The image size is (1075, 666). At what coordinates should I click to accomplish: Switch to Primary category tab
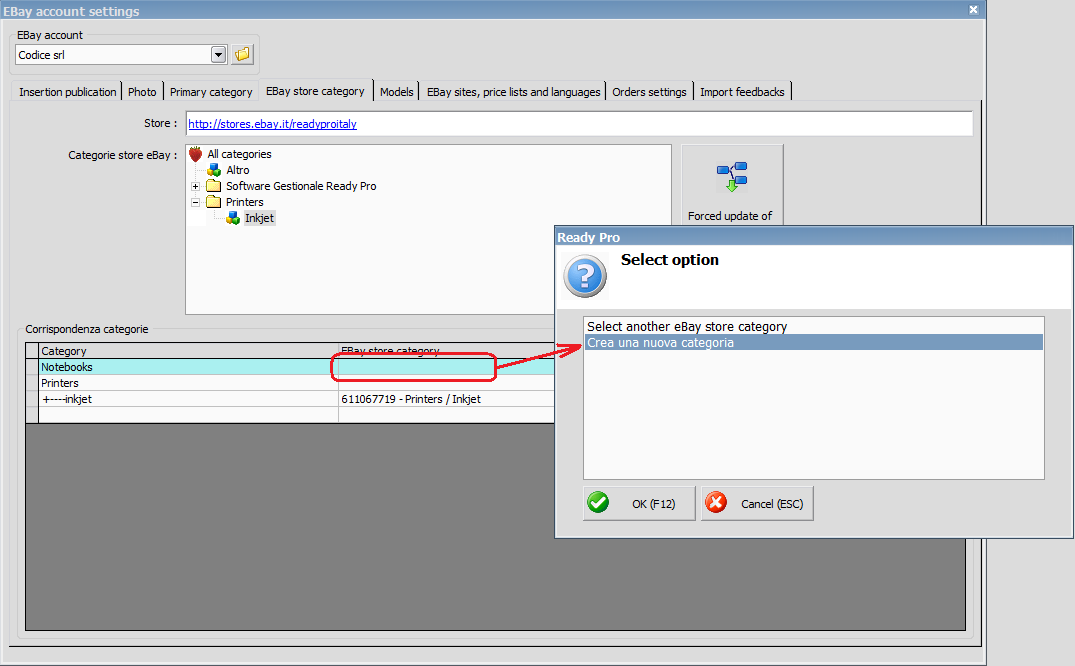pyautogui.click(x=211, y=92)
